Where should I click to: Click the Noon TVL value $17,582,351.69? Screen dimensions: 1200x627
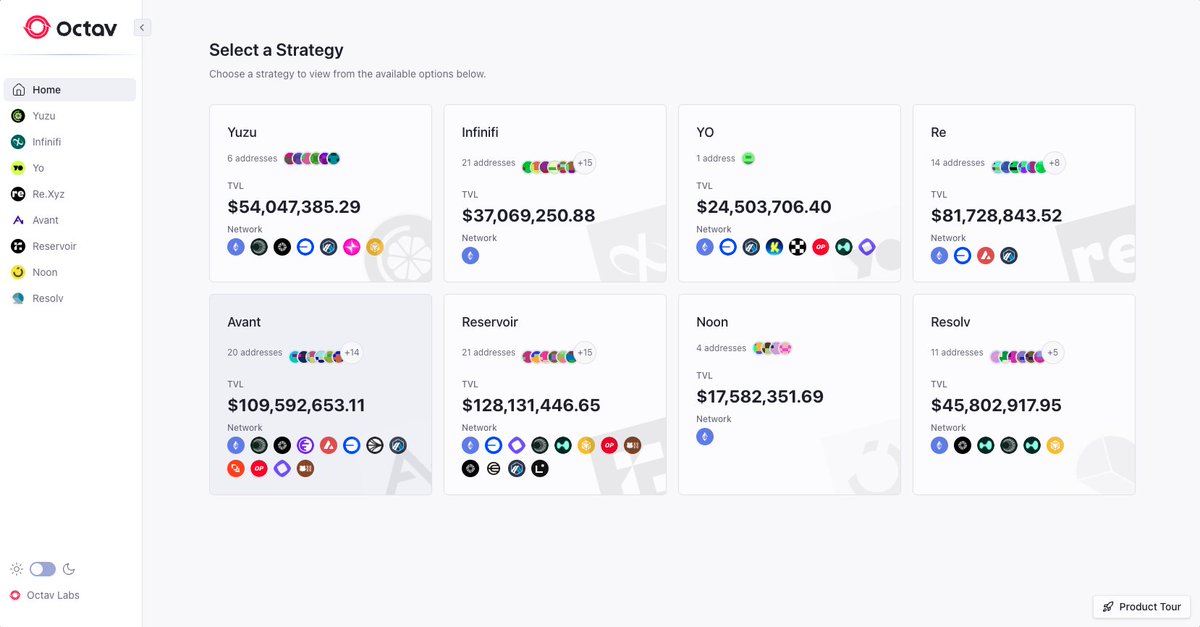tap(760, 397)
